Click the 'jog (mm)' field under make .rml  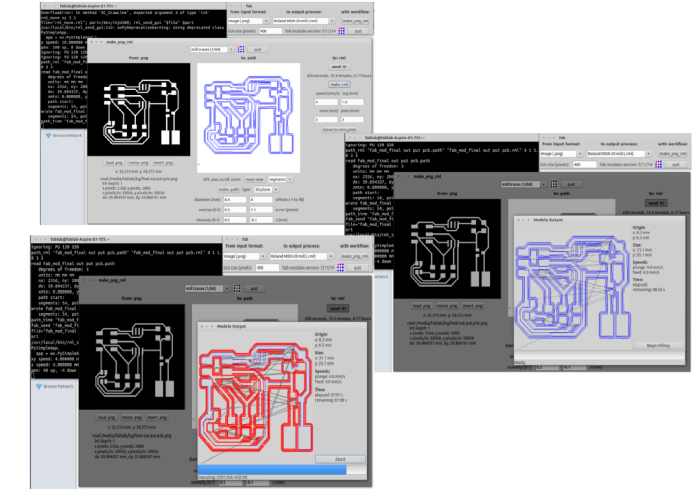pos(352,102)
